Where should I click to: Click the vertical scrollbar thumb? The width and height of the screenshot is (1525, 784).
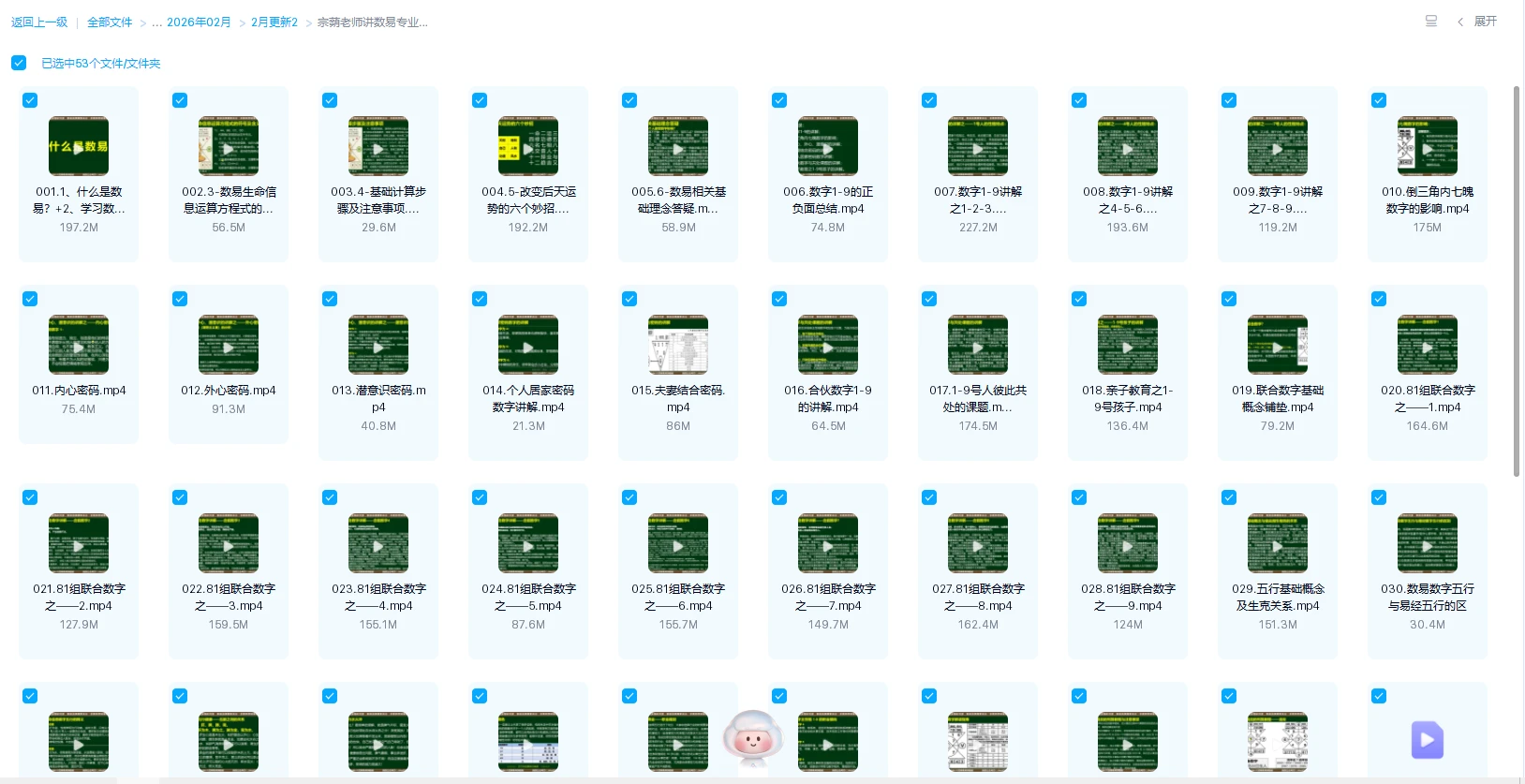click(x=1517, y=281)
